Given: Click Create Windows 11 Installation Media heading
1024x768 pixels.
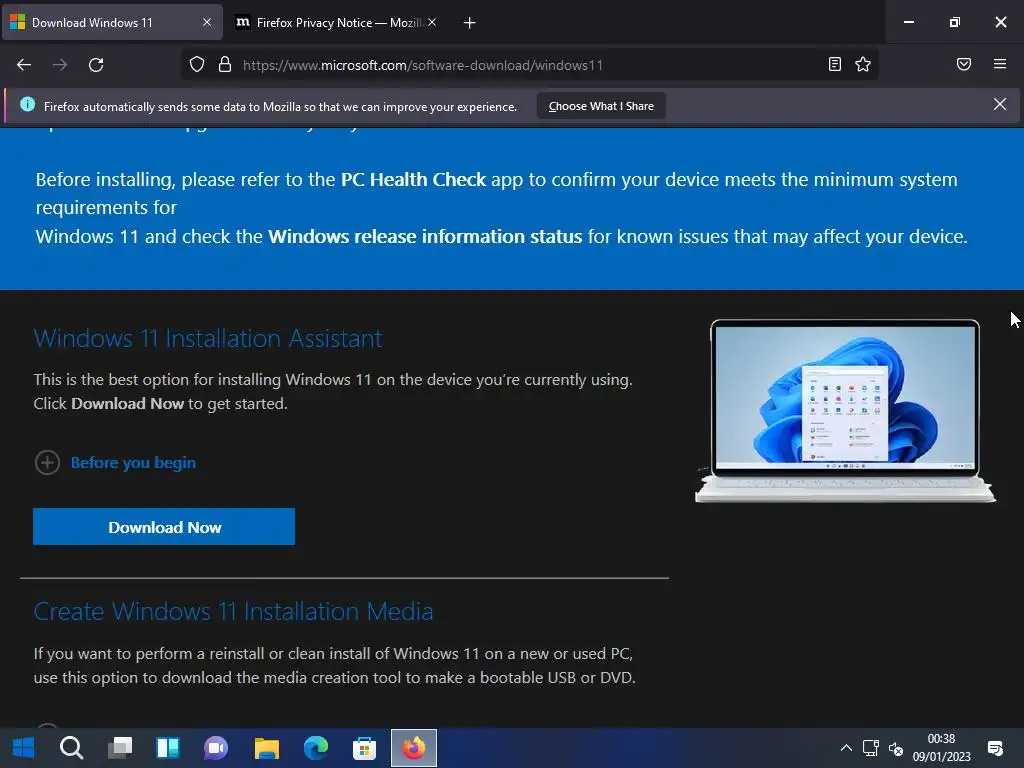Looking at the screenshot, I should (x=233, y=611).
